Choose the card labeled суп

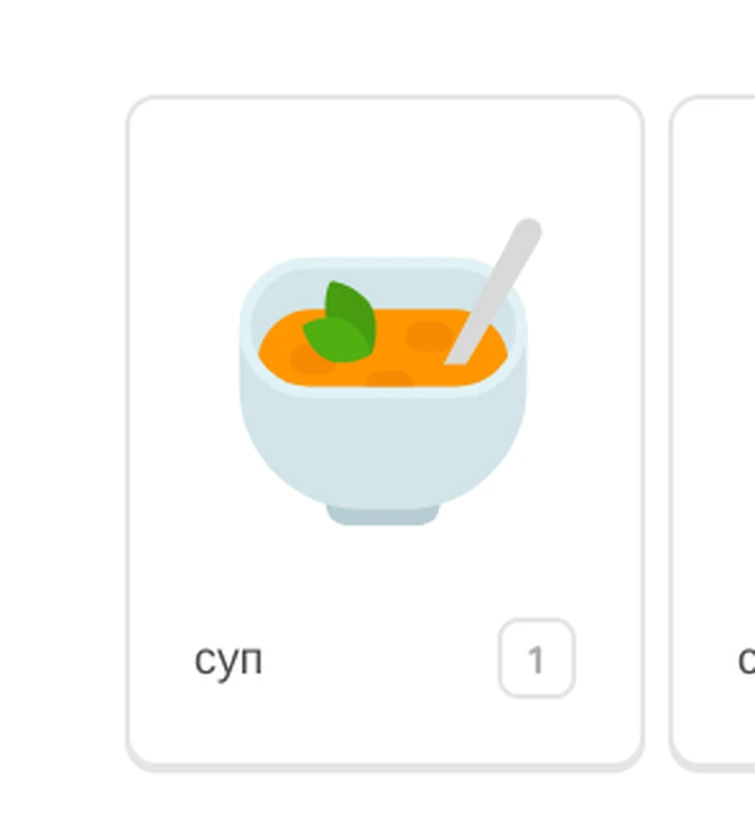385,432
